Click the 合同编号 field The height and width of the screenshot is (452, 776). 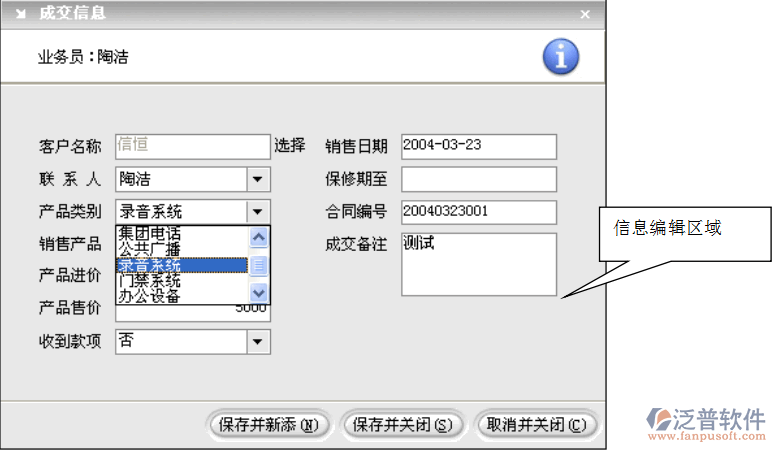(479, 212)
